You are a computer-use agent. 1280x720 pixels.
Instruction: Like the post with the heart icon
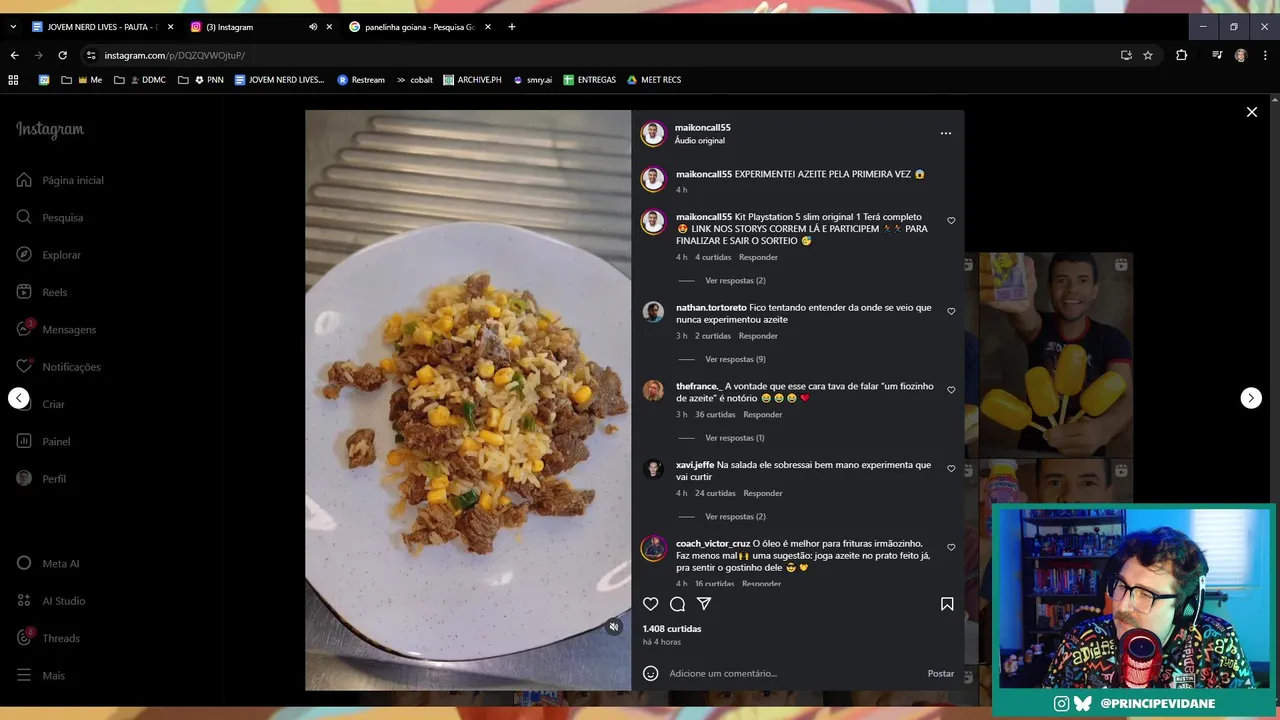click(x=650, y=604)
